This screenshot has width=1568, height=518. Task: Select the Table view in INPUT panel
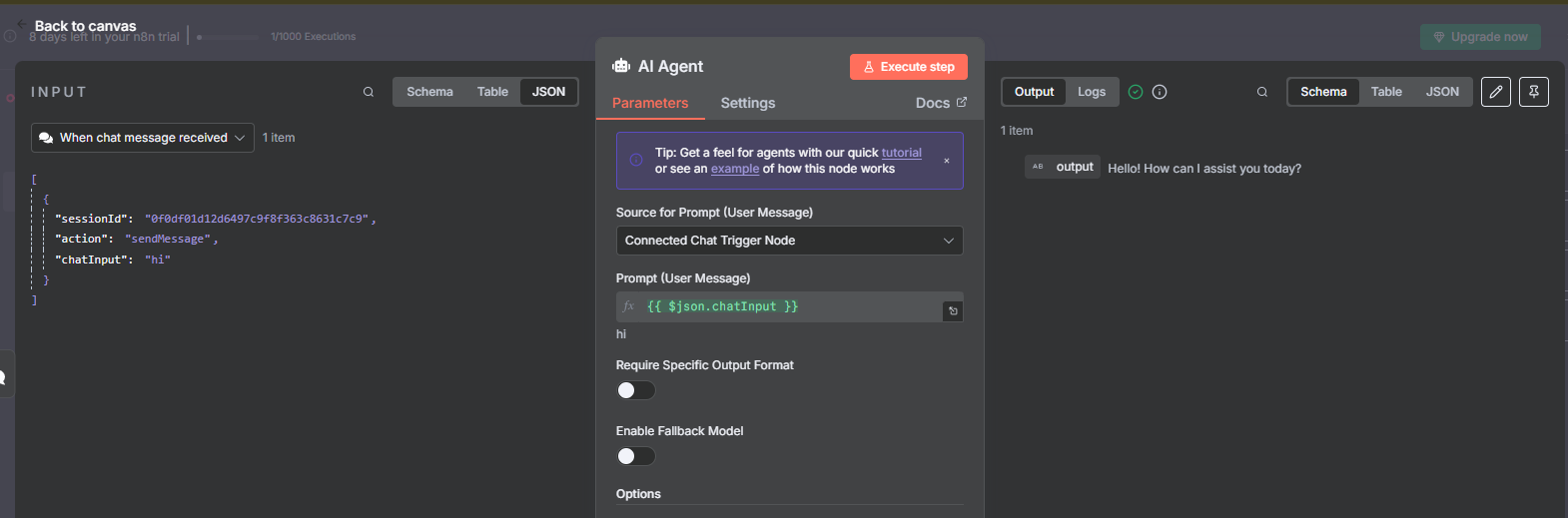pos(492,92)
